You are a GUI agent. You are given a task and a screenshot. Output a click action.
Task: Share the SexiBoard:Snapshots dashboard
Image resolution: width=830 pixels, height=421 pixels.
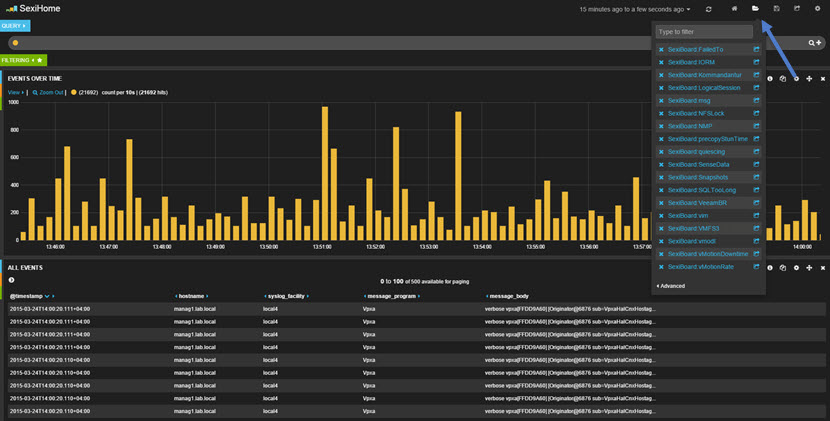(x=756, y=177)
